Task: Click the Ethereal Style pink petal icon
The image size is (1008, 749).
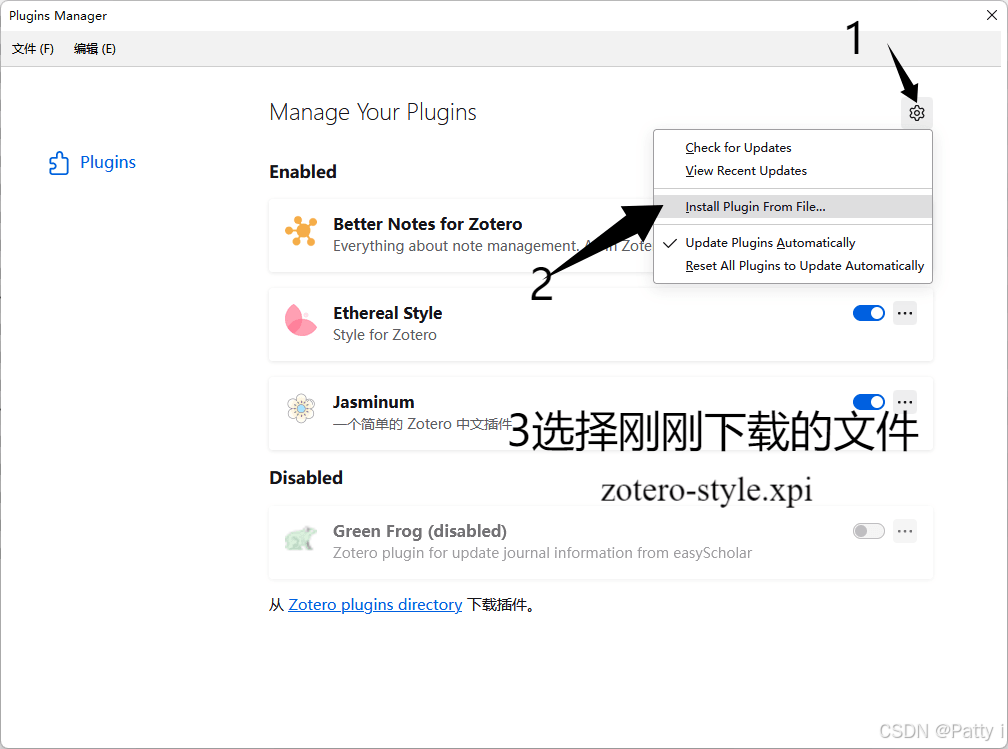Action: [301, 320]
